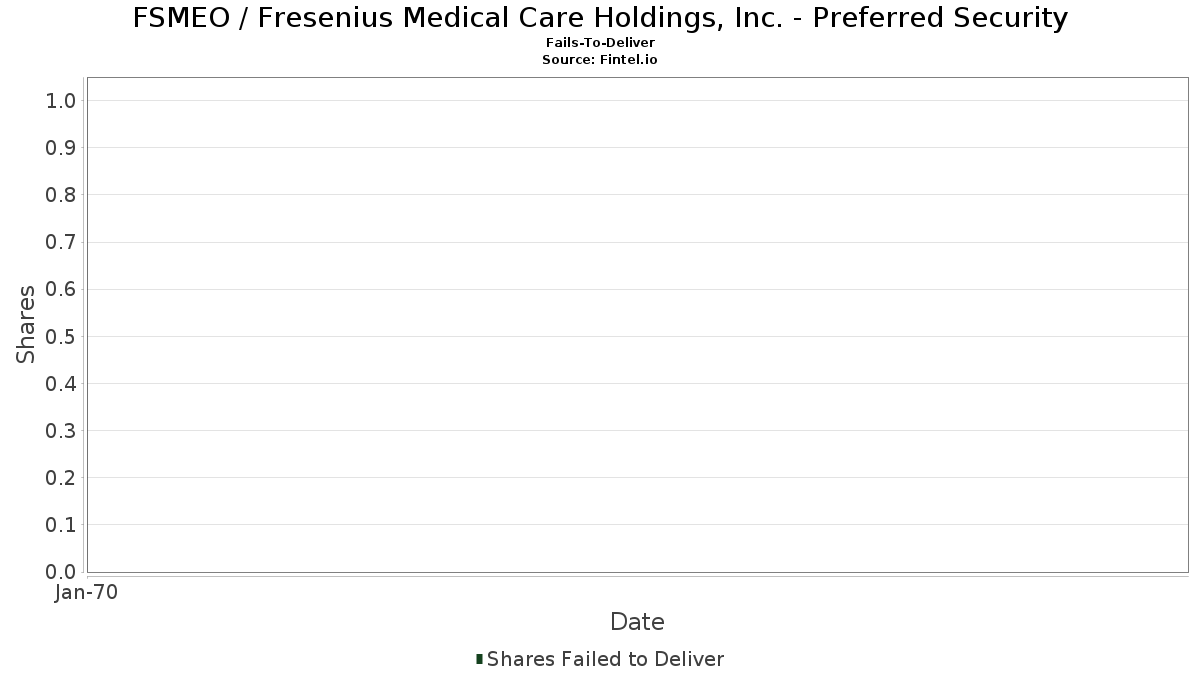Viewport: 1200px width, 675px height.
Task: Open the Source: Fintel.io link
Action: [x=600, y=60]
